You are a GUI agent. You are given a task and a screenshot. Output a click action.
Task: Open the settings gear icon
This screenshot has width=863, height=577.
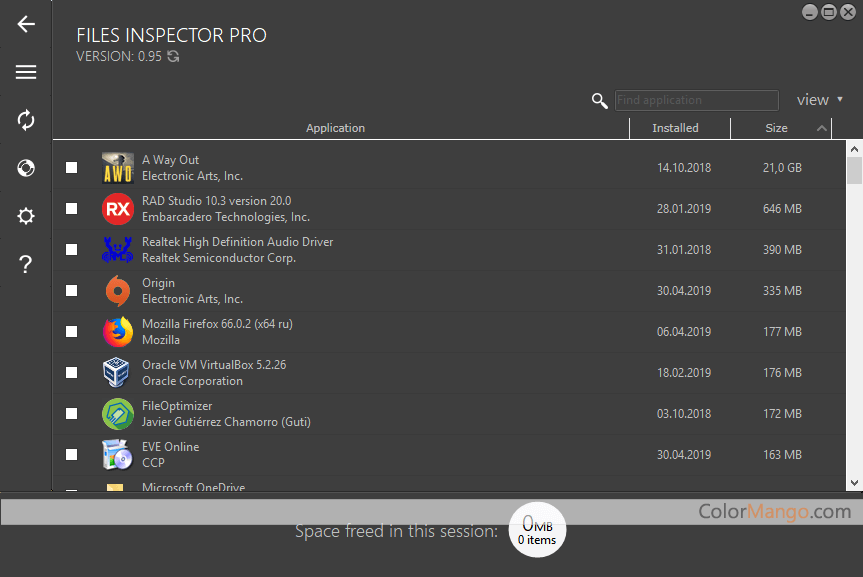coord(26,216)
